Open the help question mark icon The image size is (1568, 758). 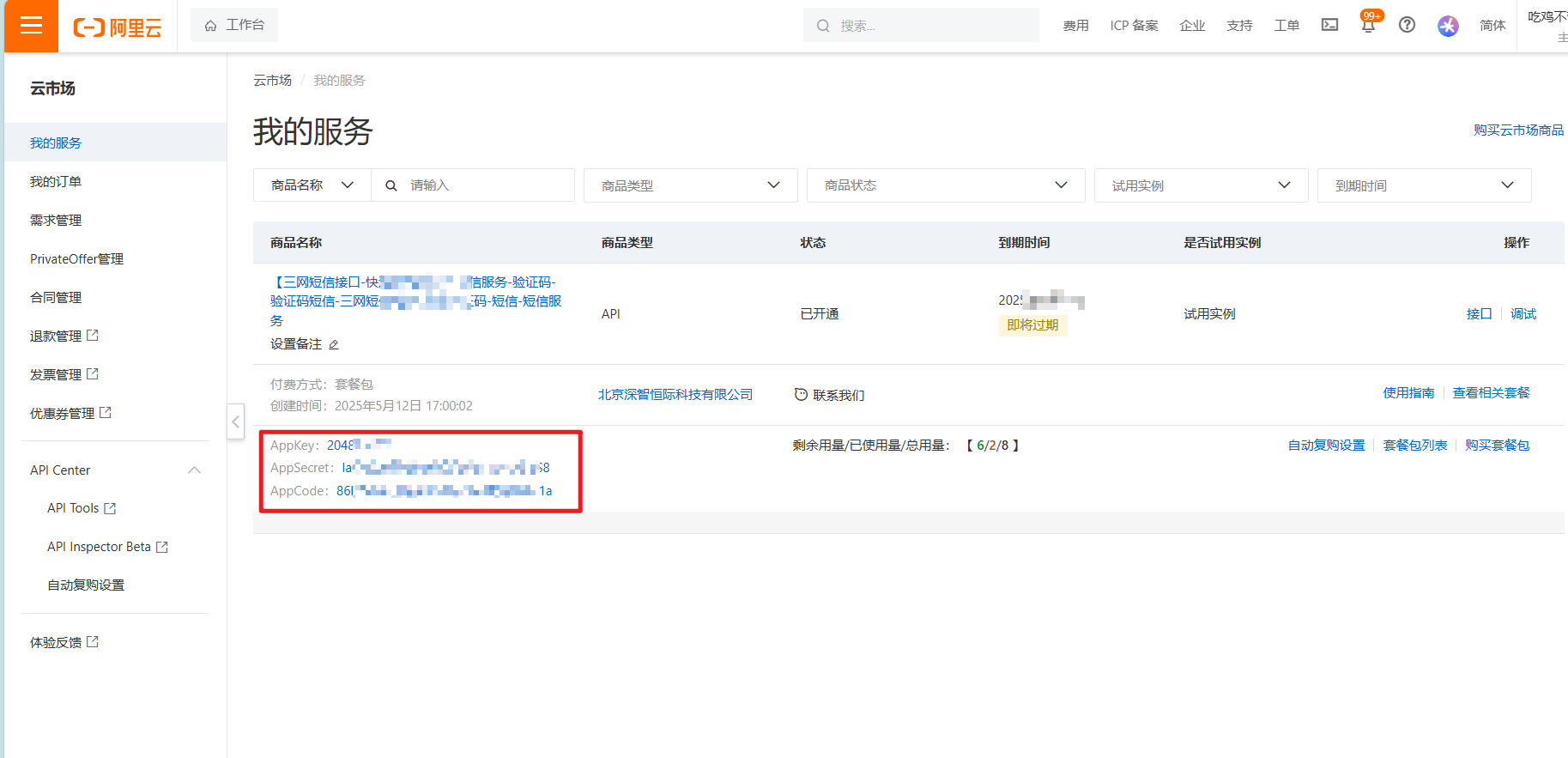(1407, 25)
